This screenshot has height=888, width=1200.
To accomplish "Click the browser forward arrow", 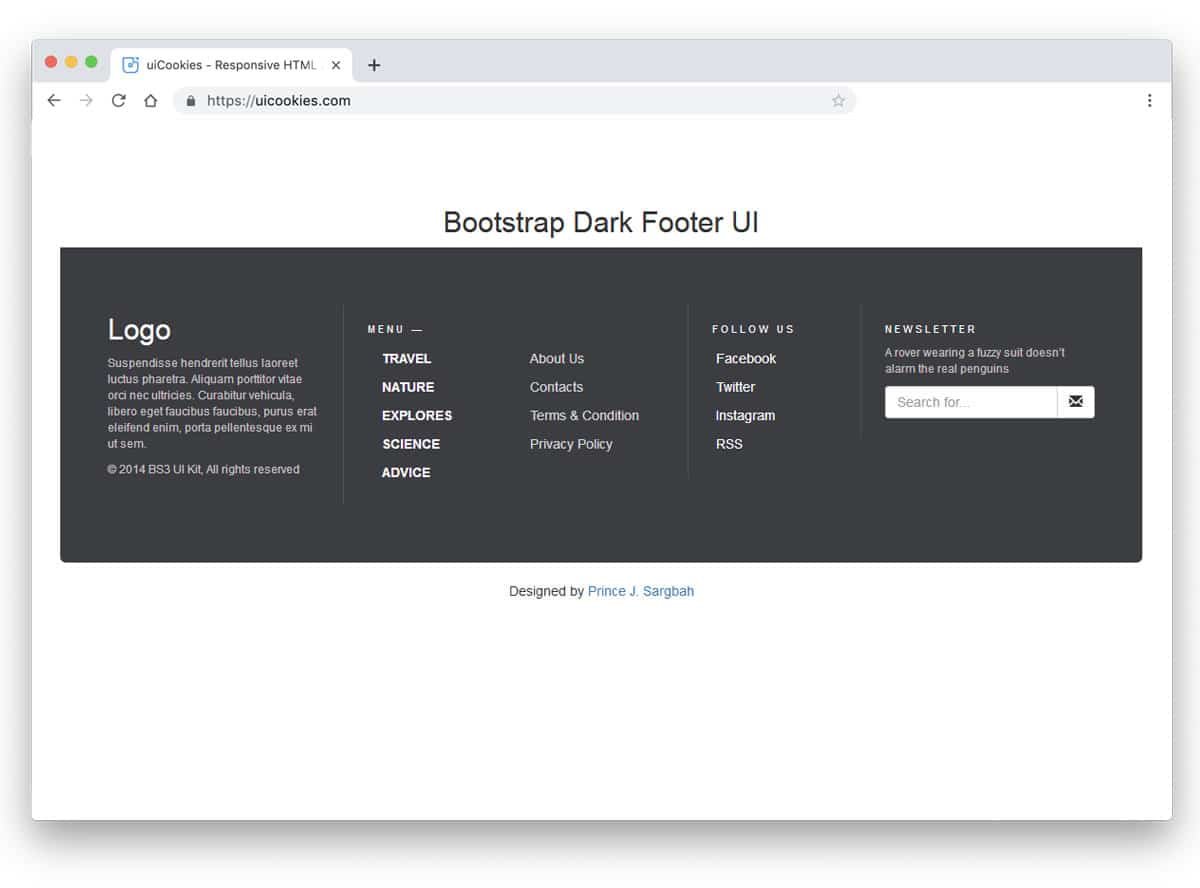I will tap(86, 100).
